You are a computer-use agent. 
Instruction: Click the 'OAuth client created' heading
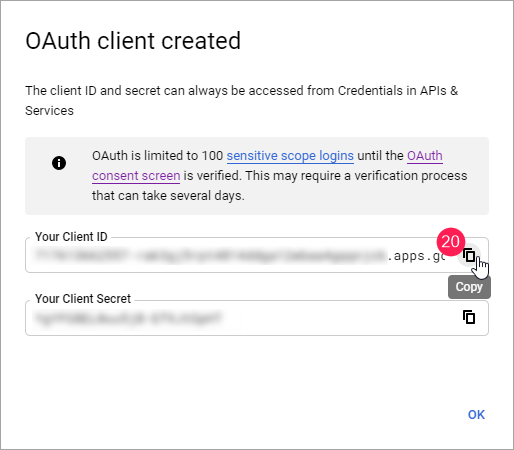133,41
